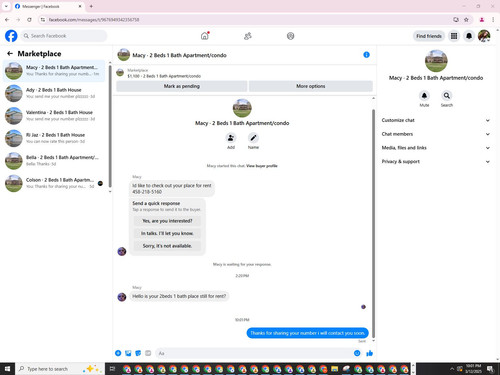The height and width of the screenshot is (375, 500).
Task: Click the large listing thumbnail in right panel
Action: point(436,61)
